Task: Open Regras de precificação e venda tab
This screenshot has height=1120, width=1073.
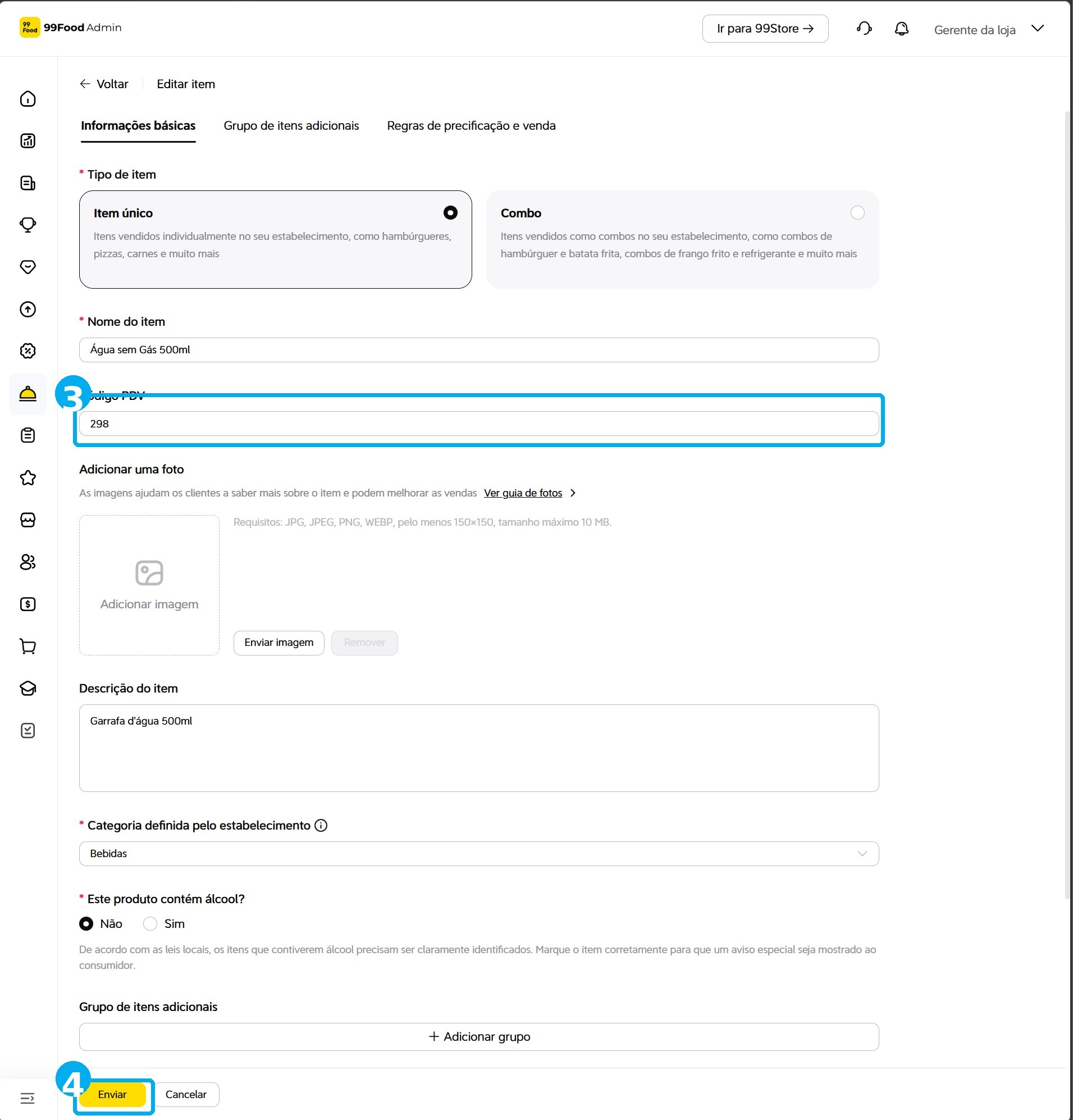Action: click(471, 126)
